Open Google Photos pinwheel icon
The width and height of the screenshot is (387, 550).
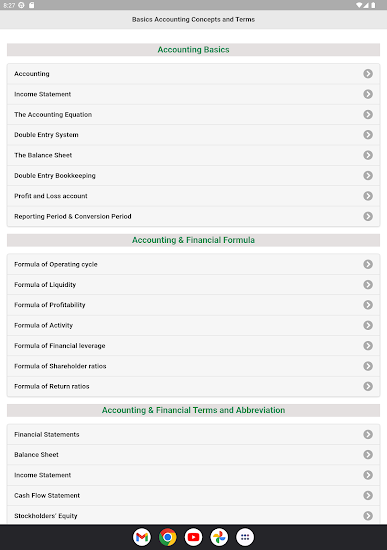[x=219, y=537]
